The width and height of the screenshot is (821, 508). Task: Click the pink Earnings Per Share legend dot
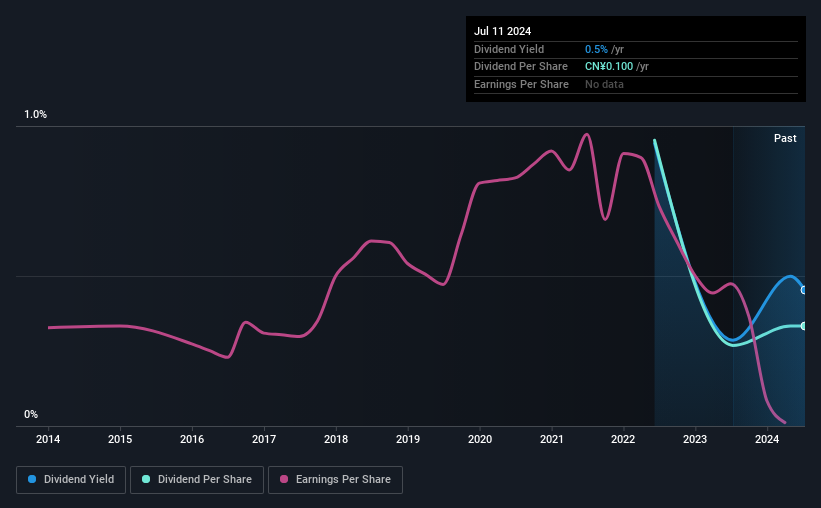tap(284, 479)
